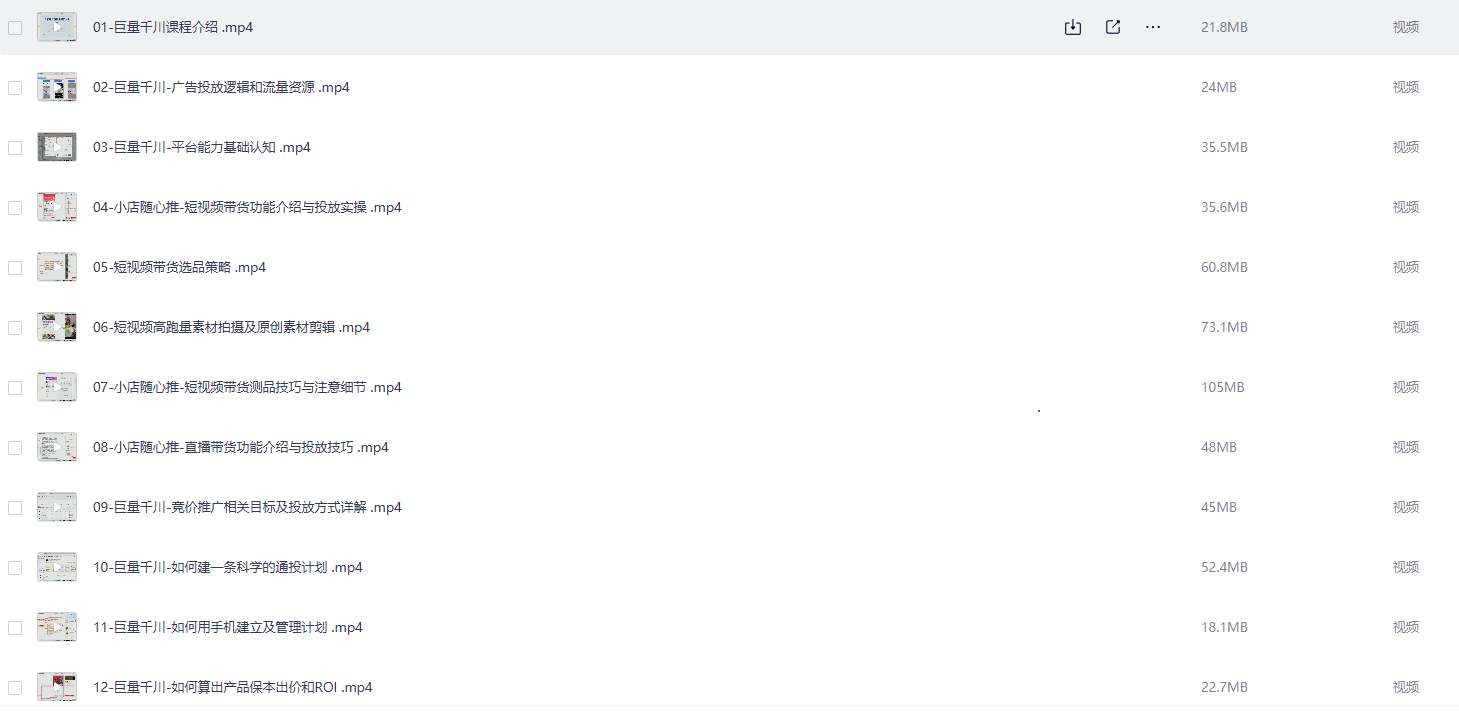Screen dimensions: 1459x713
Task: Open video thumbnail for 06-短视频高跑量素材拍摄
Action: point(57,327)
